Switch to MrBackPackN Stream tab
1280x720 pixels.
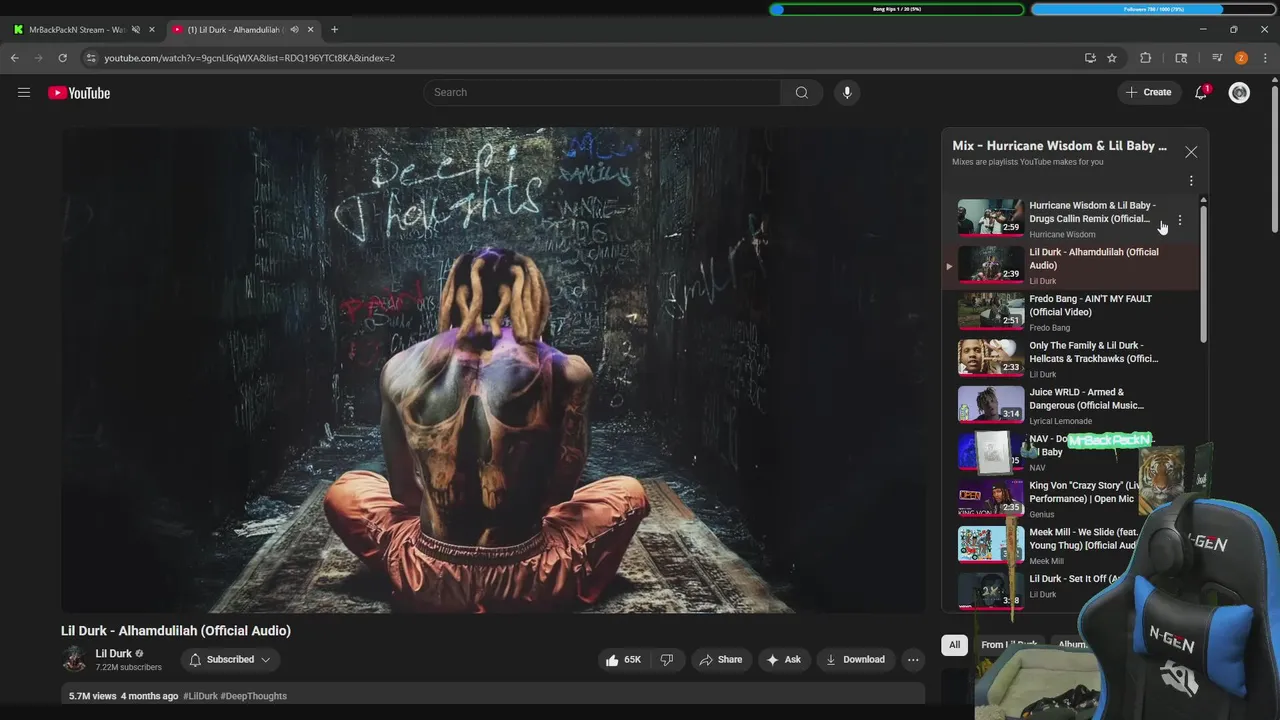pyautogui.click(x=78, y=30)
